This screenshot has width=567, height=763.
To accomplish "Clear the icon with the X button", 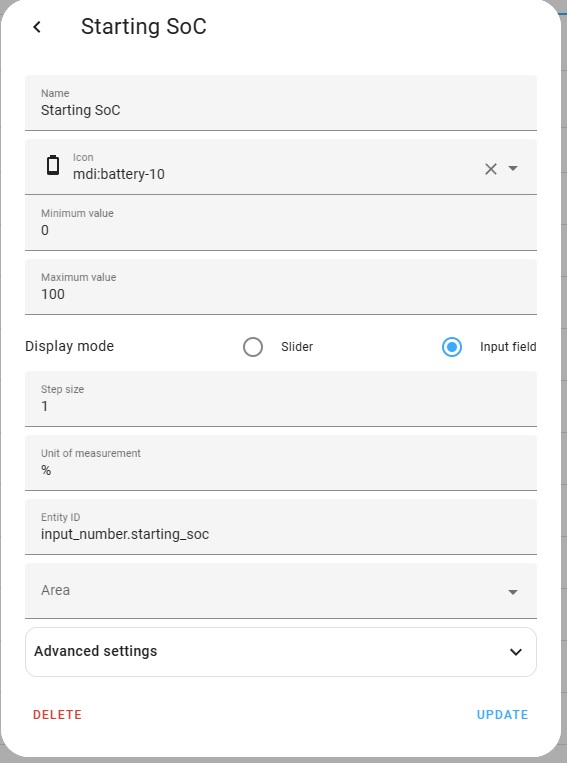I will tap(491, 169).
